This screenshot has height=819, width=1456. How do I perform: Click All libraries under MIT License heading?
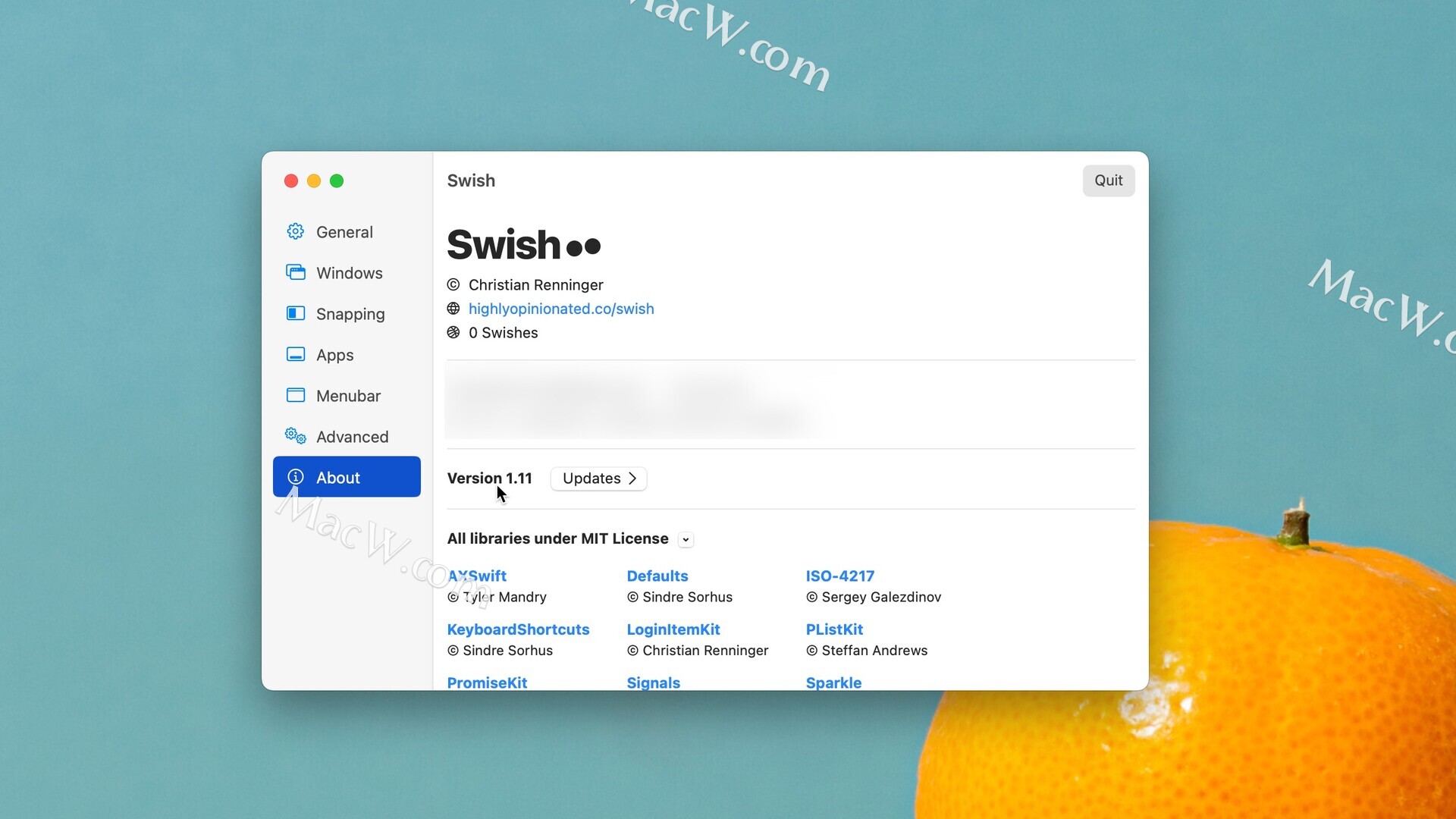(558, 538)
